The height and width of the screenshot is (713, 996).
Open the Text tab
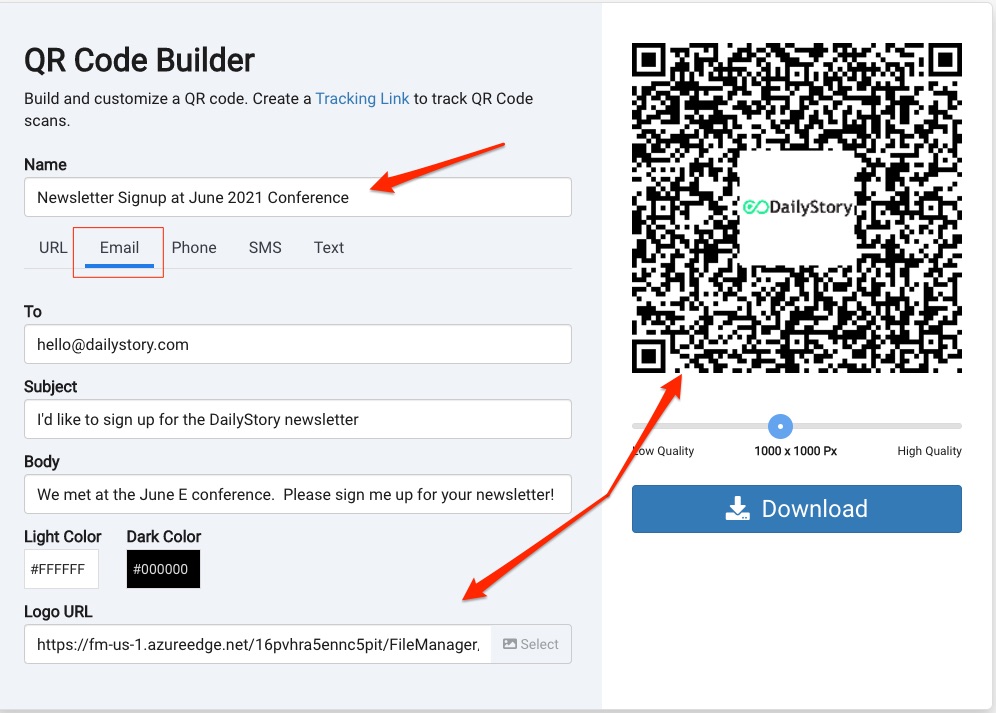(328, 247)
